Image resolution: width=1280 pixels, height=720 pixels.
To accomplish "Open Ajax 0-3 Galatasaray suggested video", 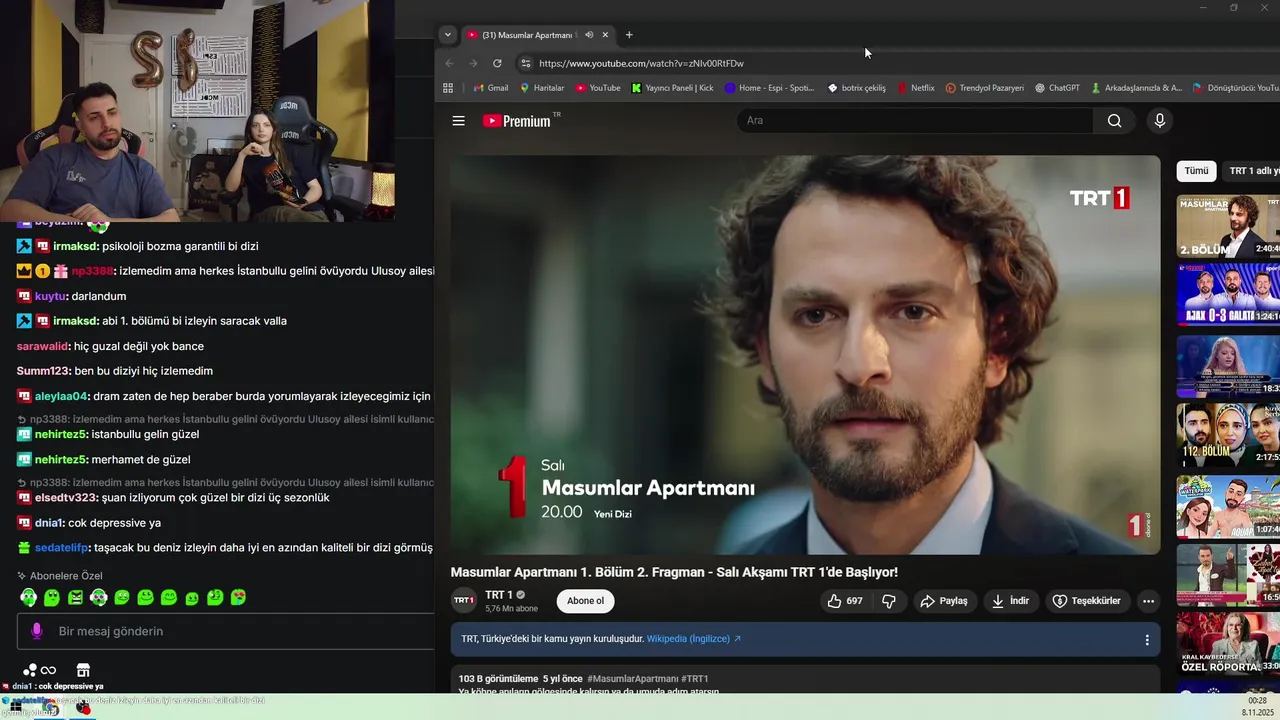I will (1228, 294).
